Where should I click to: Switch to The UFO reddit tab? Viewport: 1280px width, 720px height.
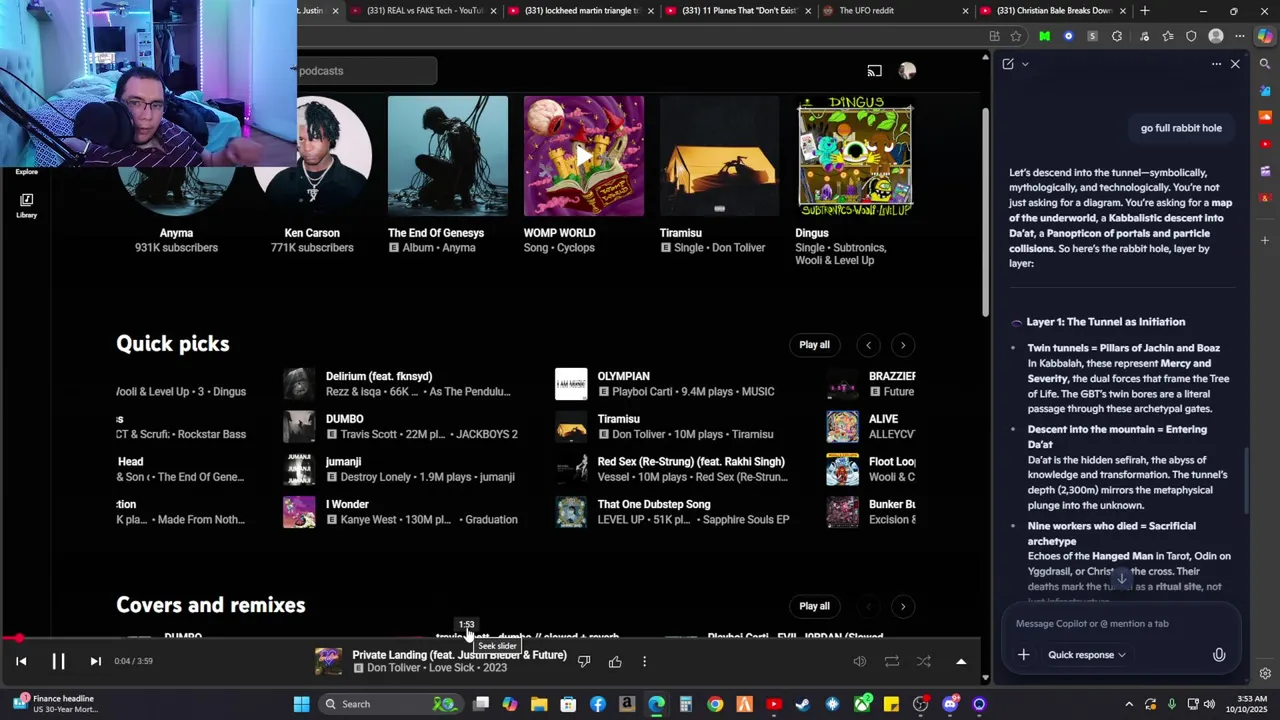coord(895,11)
